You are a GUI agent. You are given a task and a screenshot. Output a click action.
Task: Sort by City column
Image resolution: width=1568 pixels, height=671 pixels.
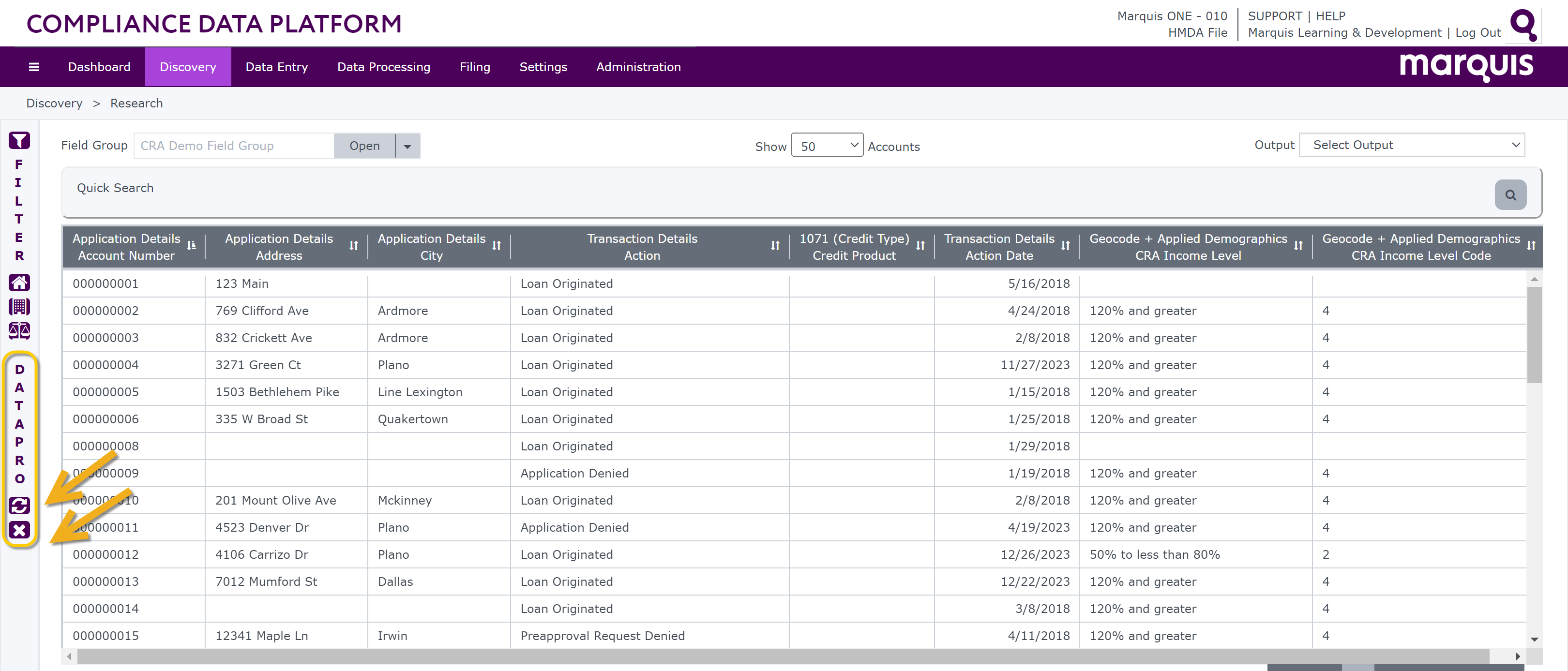coord(497,246)
